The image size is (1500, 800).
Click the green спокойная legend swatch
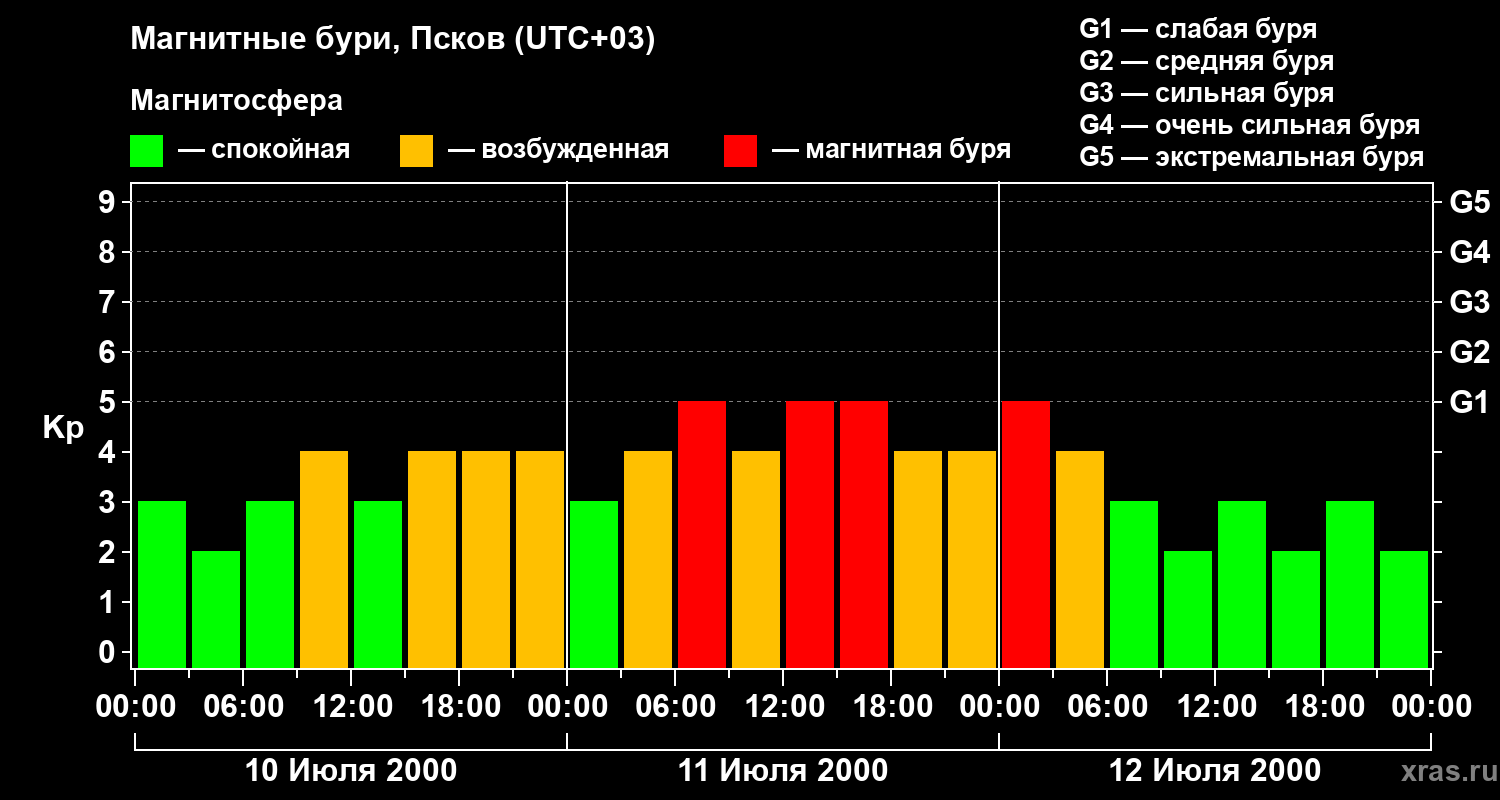146,151
